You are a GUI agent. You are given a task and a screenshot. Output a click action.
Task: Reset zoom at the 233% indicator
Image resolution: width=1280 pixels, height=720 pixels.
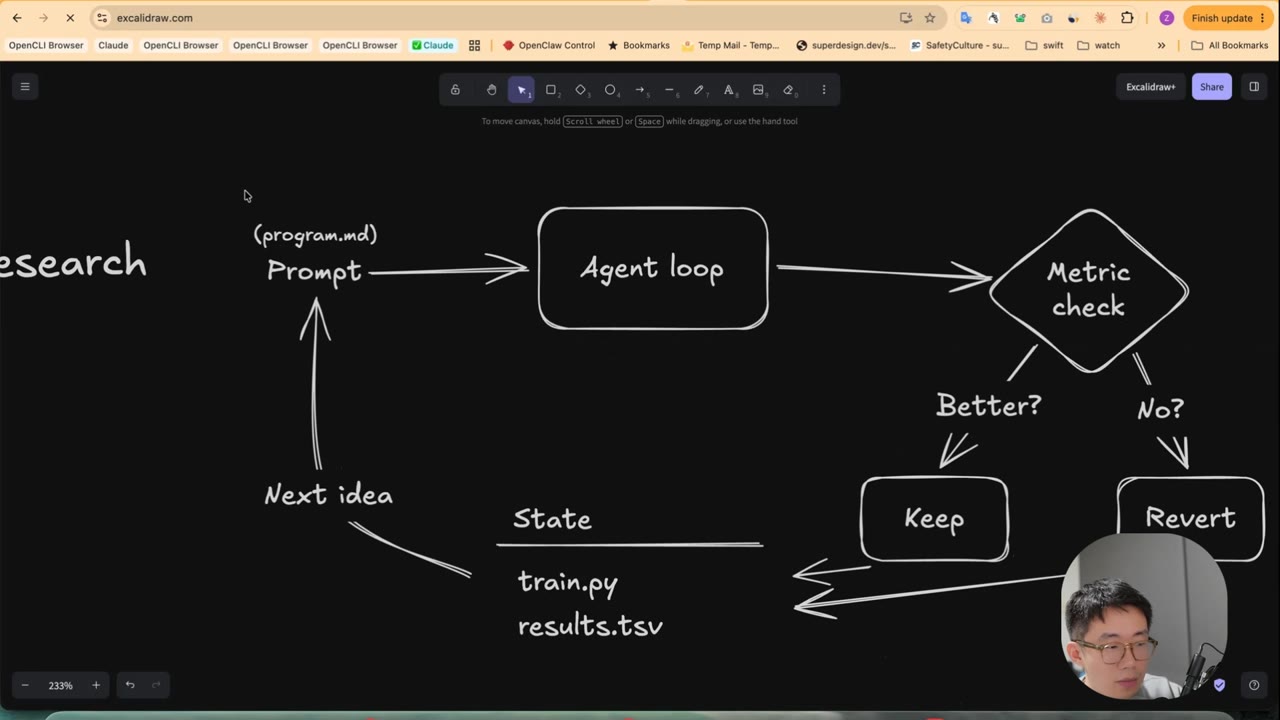(61, 685)
